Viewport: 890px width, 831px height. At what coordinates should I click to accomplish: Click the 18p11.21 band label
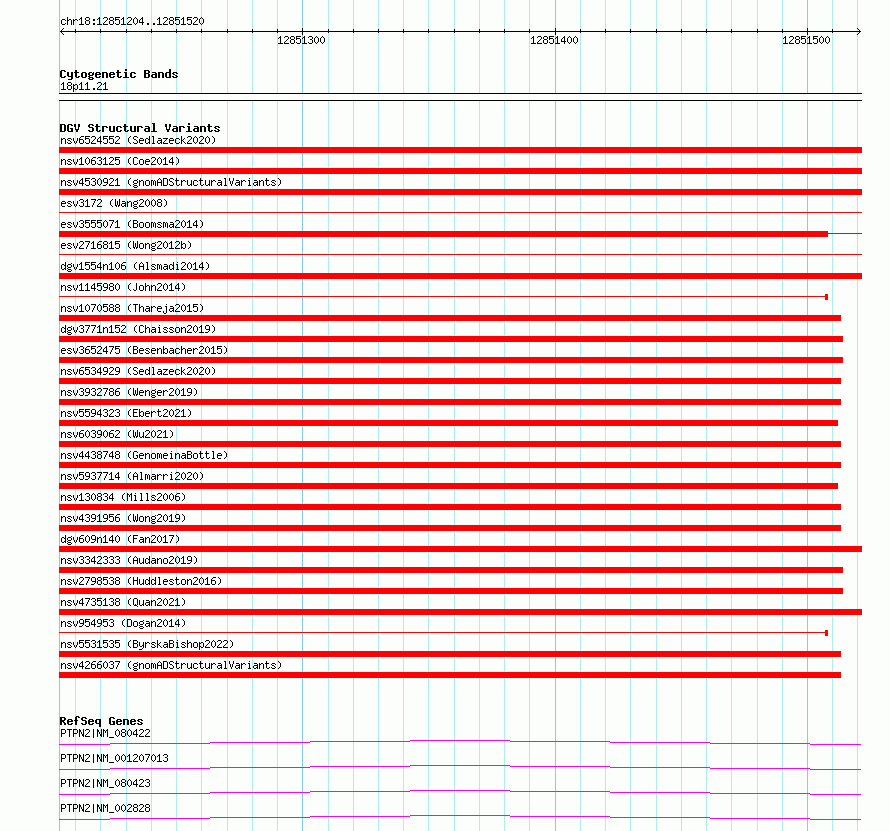pyautogui.click(x=84, y=86)
